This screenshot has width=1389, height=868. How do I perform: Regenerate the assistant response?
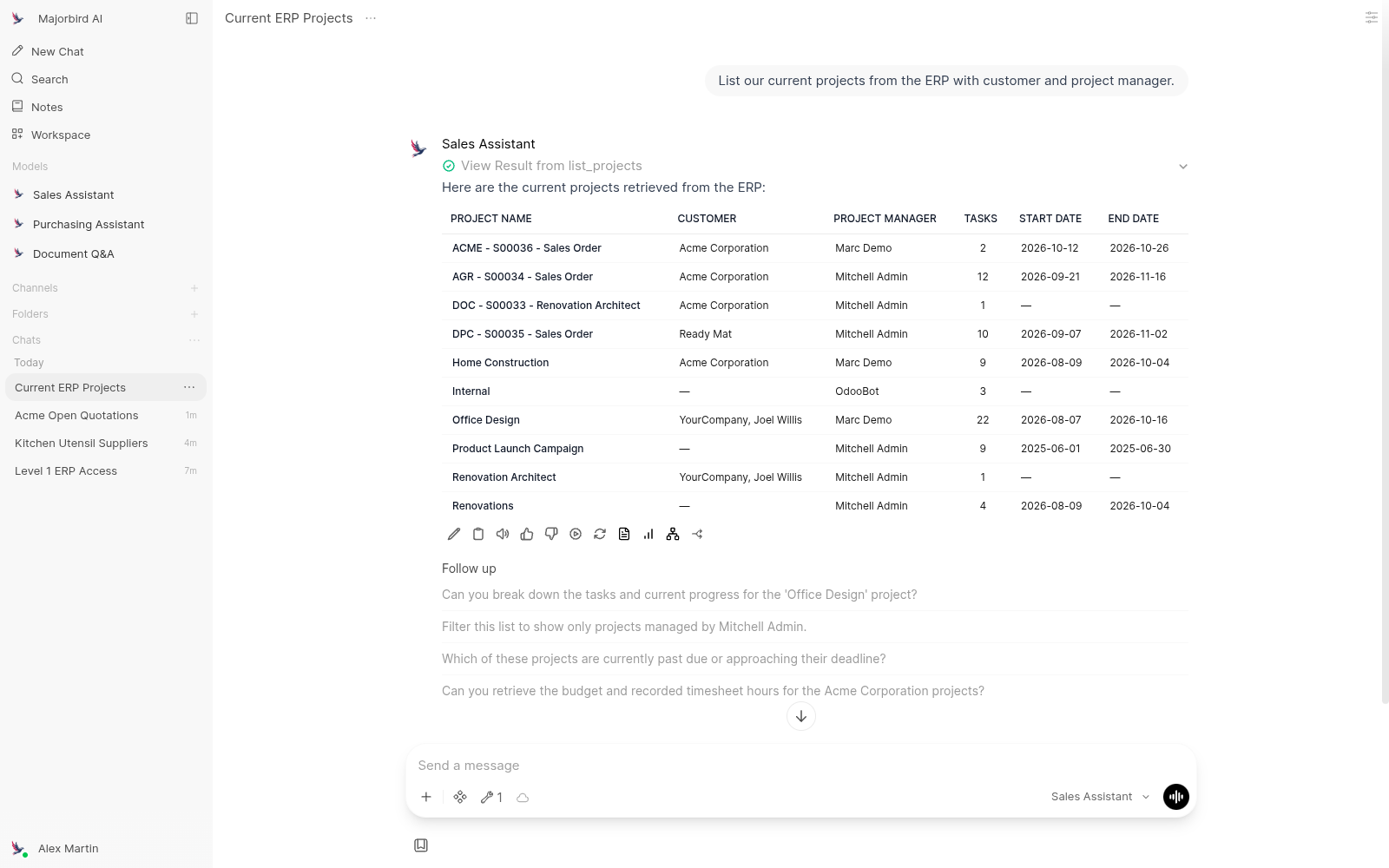[x=600, y=534]
